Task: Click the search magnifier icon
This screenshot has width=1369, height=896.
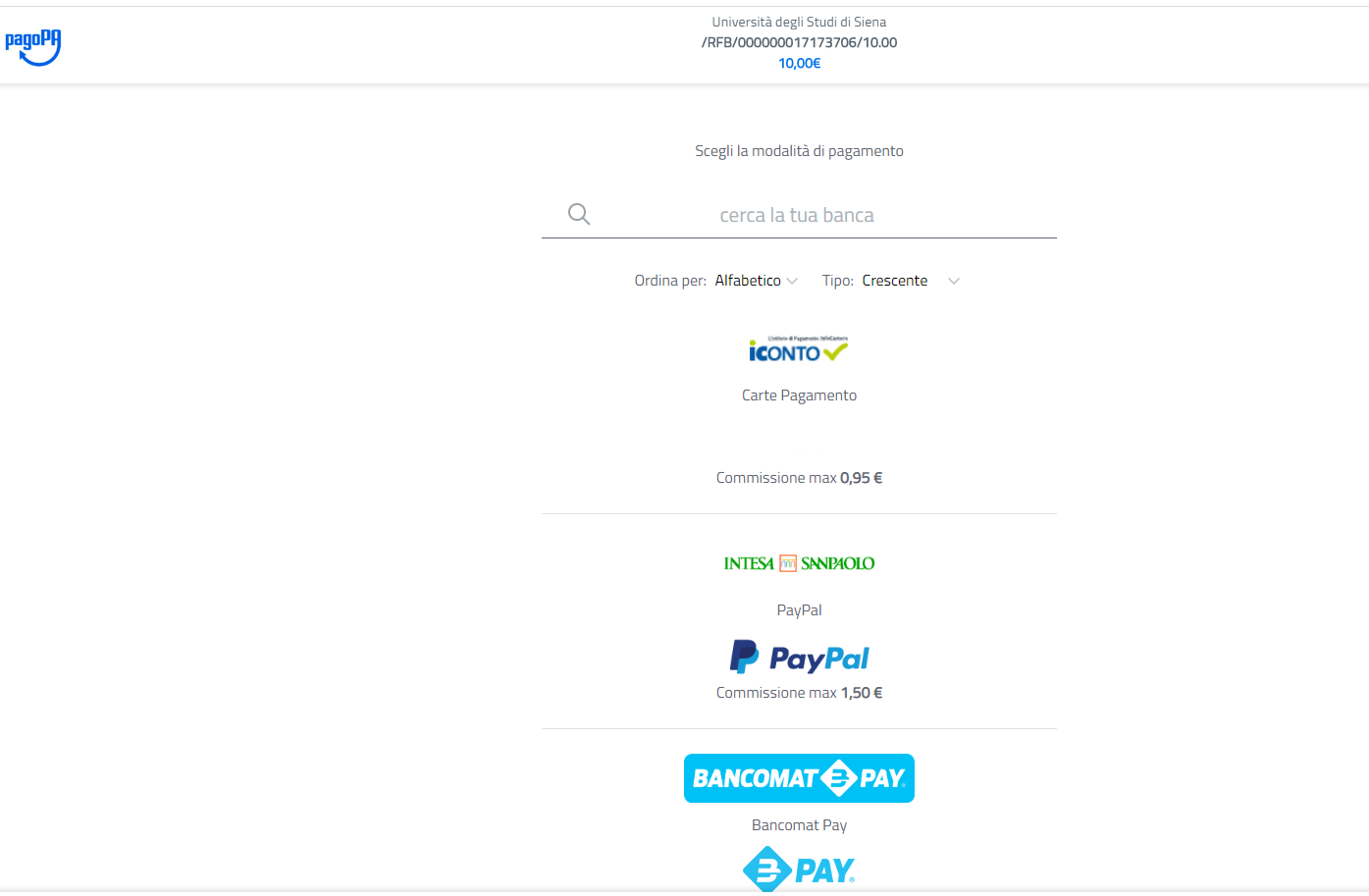Action: (579, 214)
